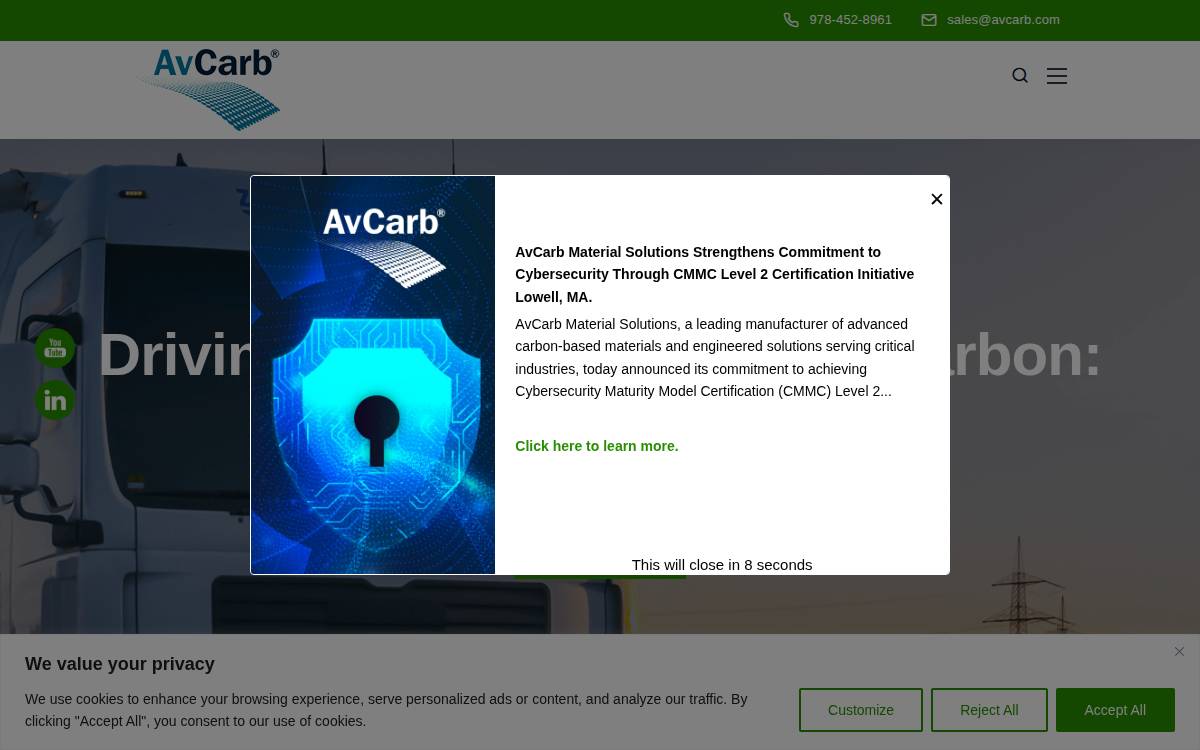This screenshot has height=750, width=1200.
Task: Open the site search icon
Action: tap(1020, 76)
